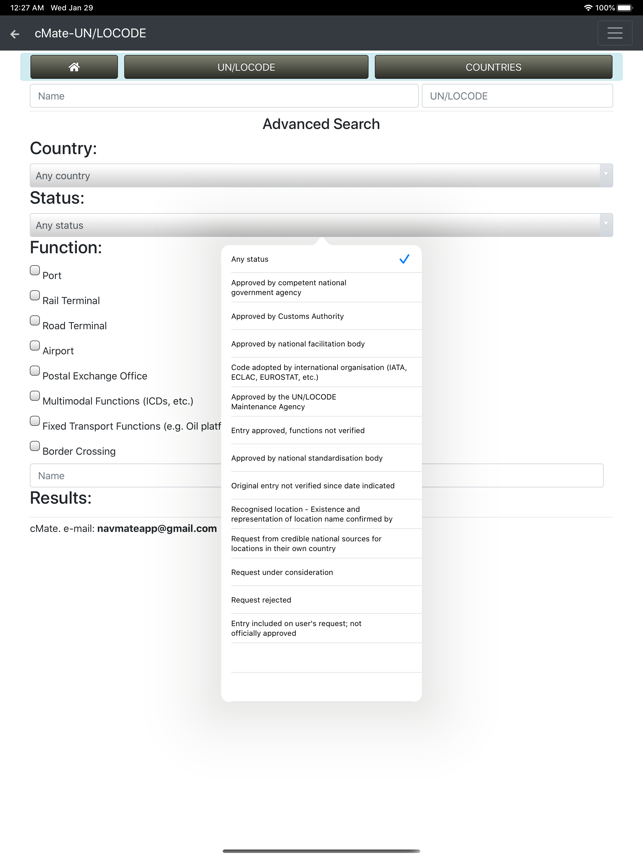Open the COUNTRIES button
This screenshot has width=643, height=858.
pyautogui.click(x=494, y=67)
